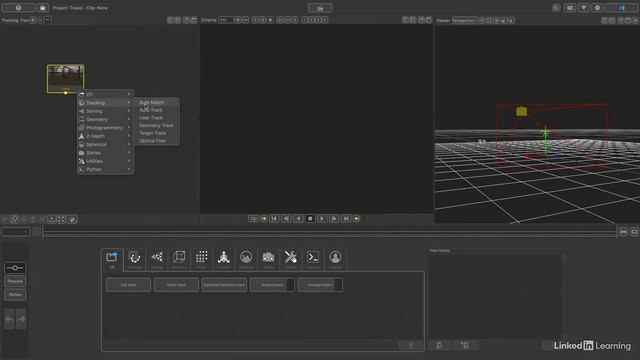Click the fit-to-view icon below Tracking Tree

pyautogui.click(x=61, y=220)
